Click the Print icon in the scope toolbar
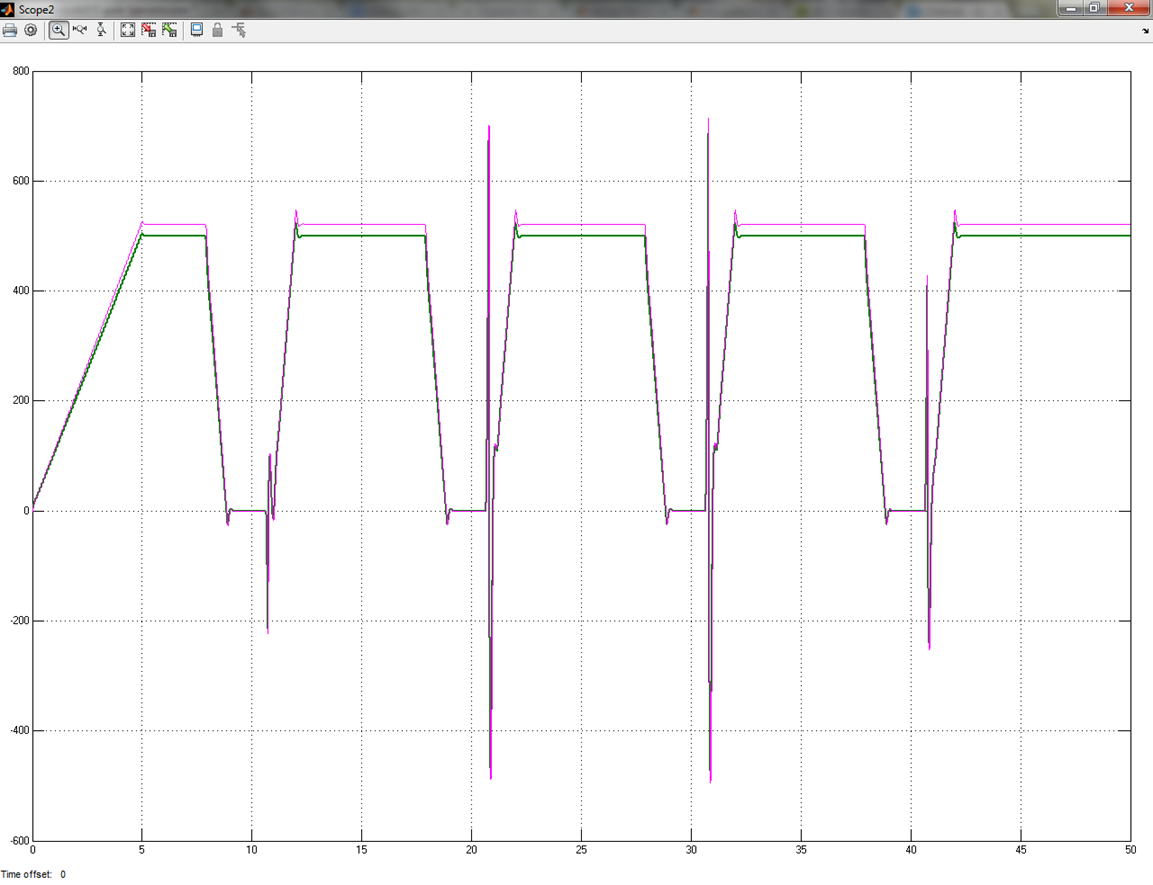The height and width of the screenshot is (885, 1153). coord(10,30)
